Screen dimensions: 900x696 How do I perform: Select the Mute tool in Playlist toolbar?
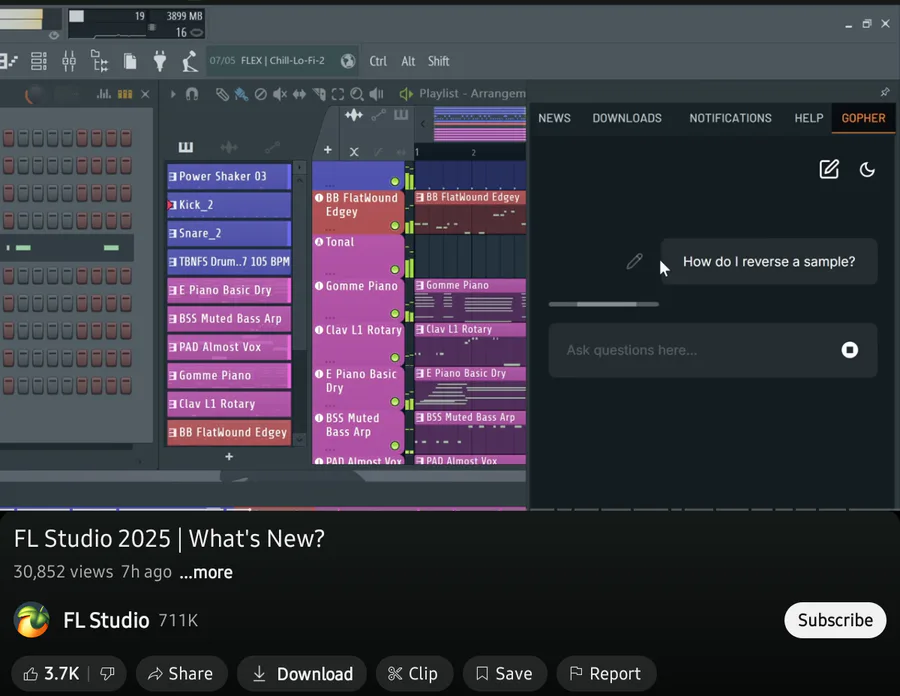[280, 94]
